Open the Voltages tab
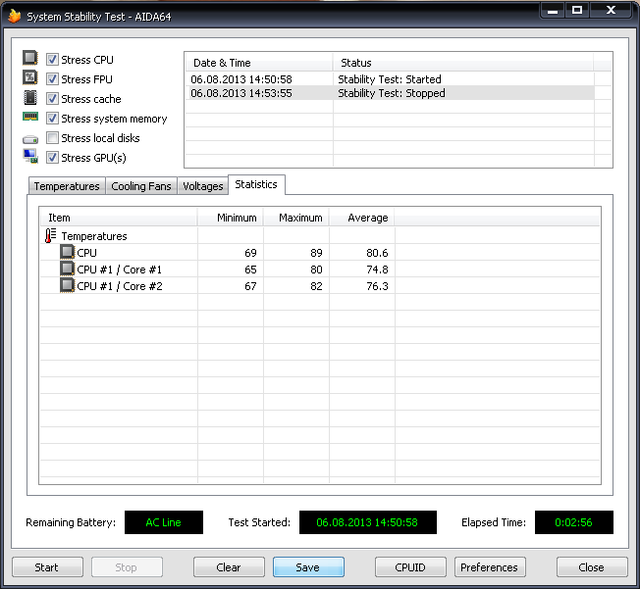Image resolution: width=640 pixels, height=589 pixels. point(203,186)
